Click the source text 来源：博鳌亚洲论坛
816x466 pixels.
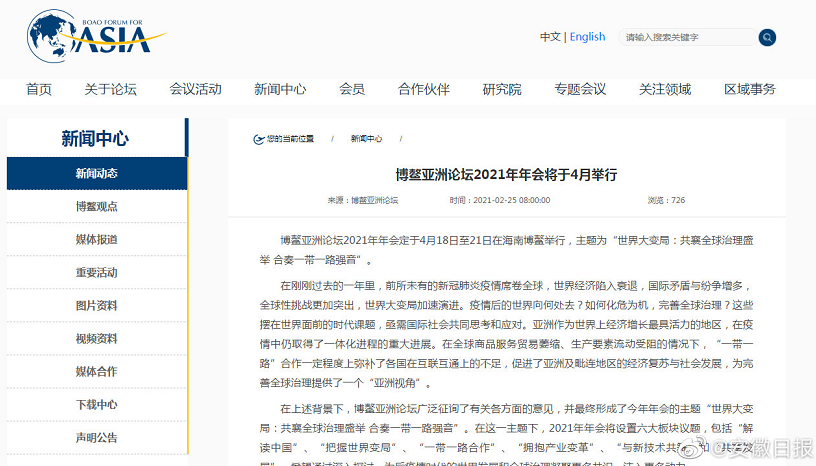click(363, 200)
